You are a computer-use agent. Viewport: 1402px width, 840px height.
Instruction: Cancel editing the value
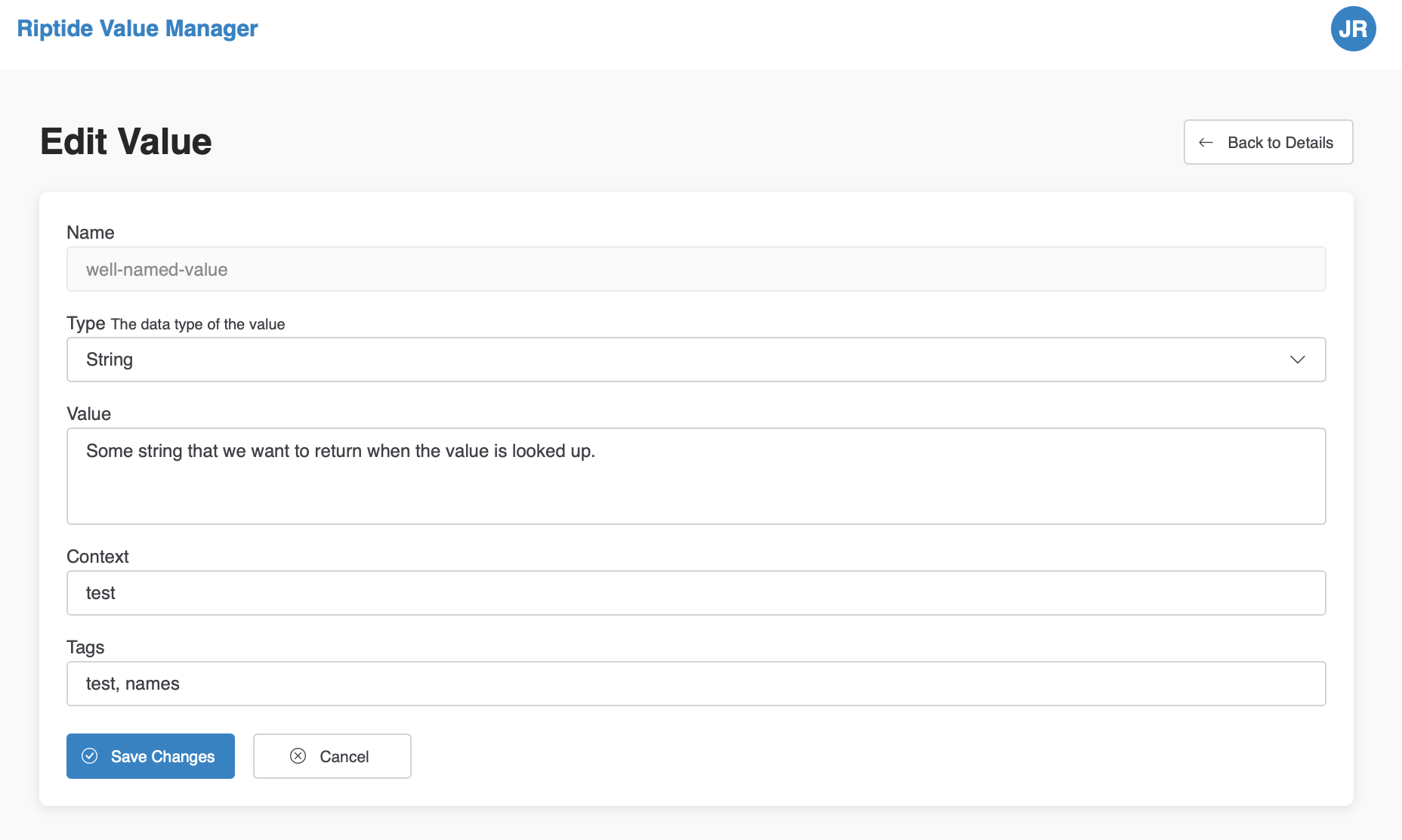[332, 756]
